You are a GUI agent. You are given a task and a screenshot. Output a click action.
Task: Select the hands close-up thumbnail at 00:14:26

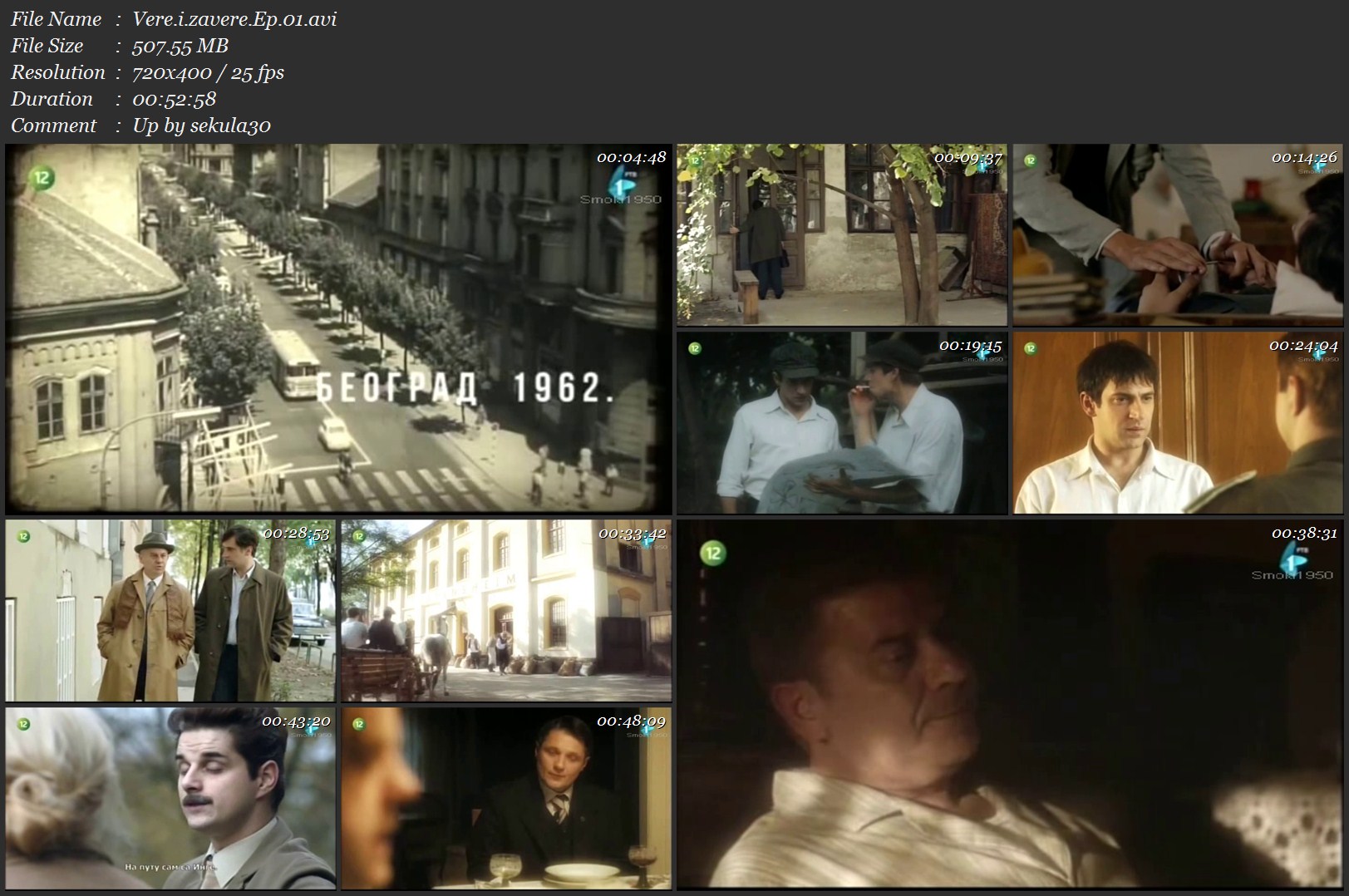[1178, 234]
